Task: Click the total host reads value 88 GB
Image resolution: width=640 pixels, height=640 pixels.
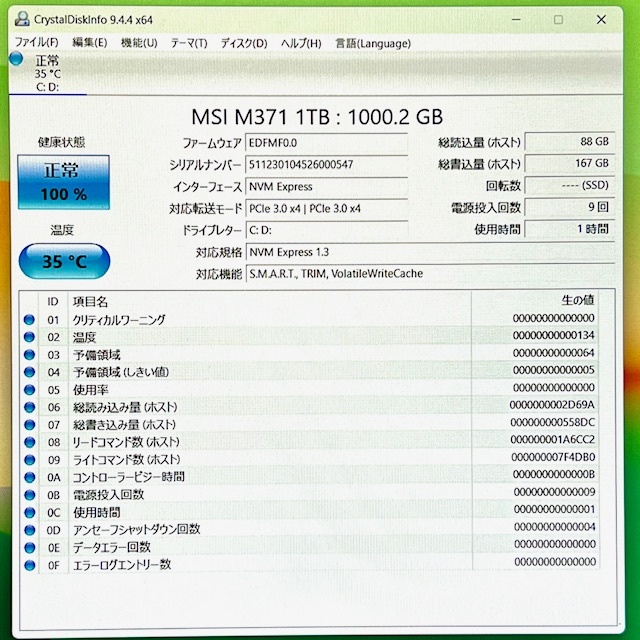Action: click(x=569, y=142)
